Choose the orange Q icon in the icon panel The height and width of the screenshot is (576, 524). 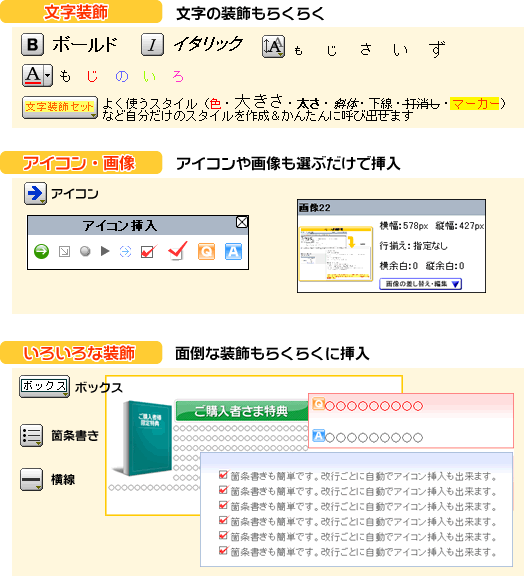[x=206, y=252]
